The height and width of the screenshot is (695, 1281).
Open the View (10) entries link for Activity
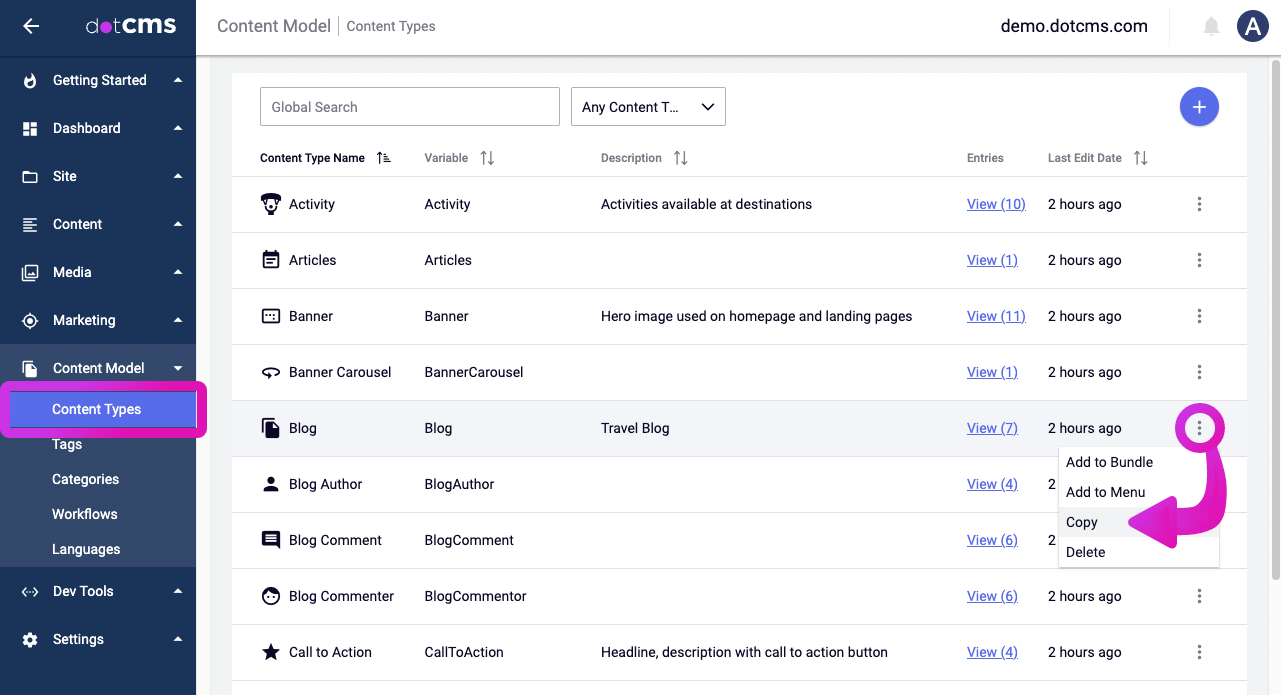pyautogui.click(x=996, y=204)
